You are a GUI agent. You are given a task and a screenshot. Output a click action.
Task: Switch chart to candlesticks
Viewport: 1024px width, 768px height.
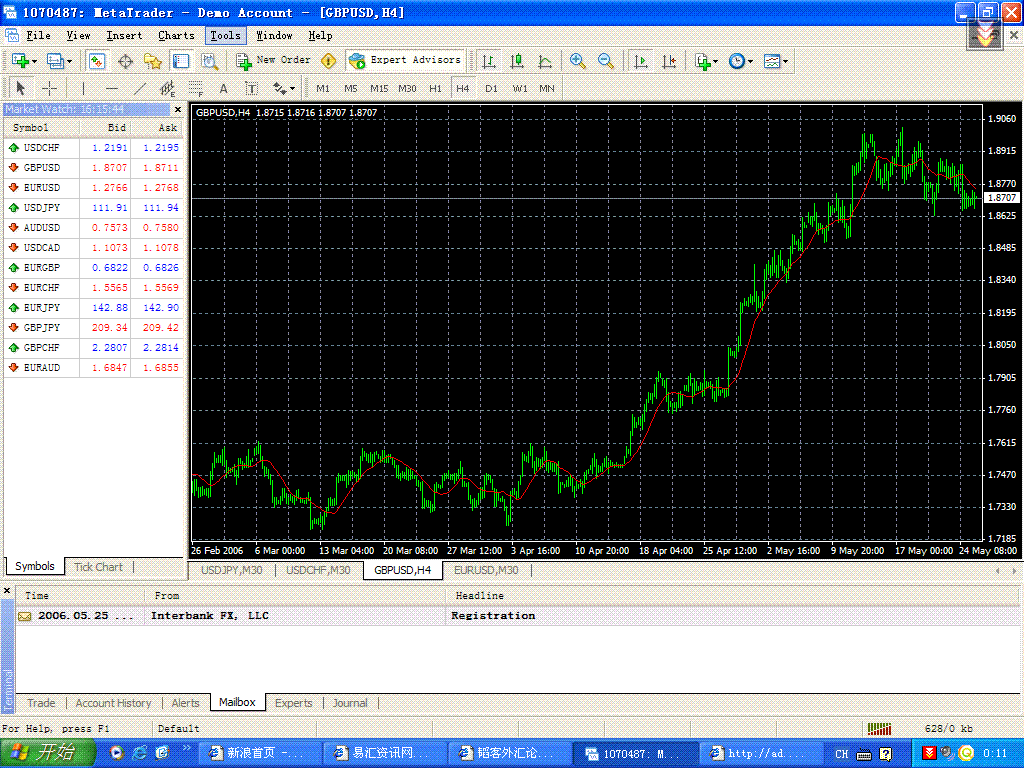(517, 61)
